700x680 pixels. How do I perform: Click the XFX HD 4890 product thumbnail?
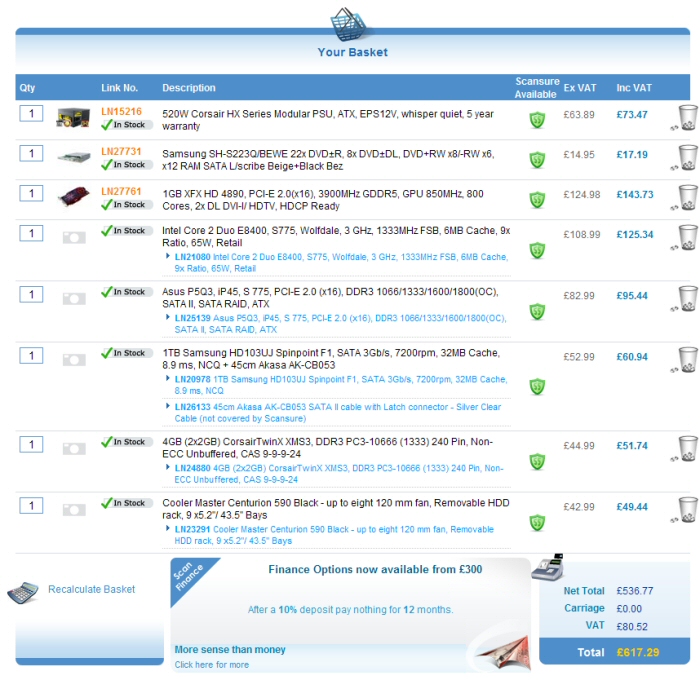click(x=74, y=196)
